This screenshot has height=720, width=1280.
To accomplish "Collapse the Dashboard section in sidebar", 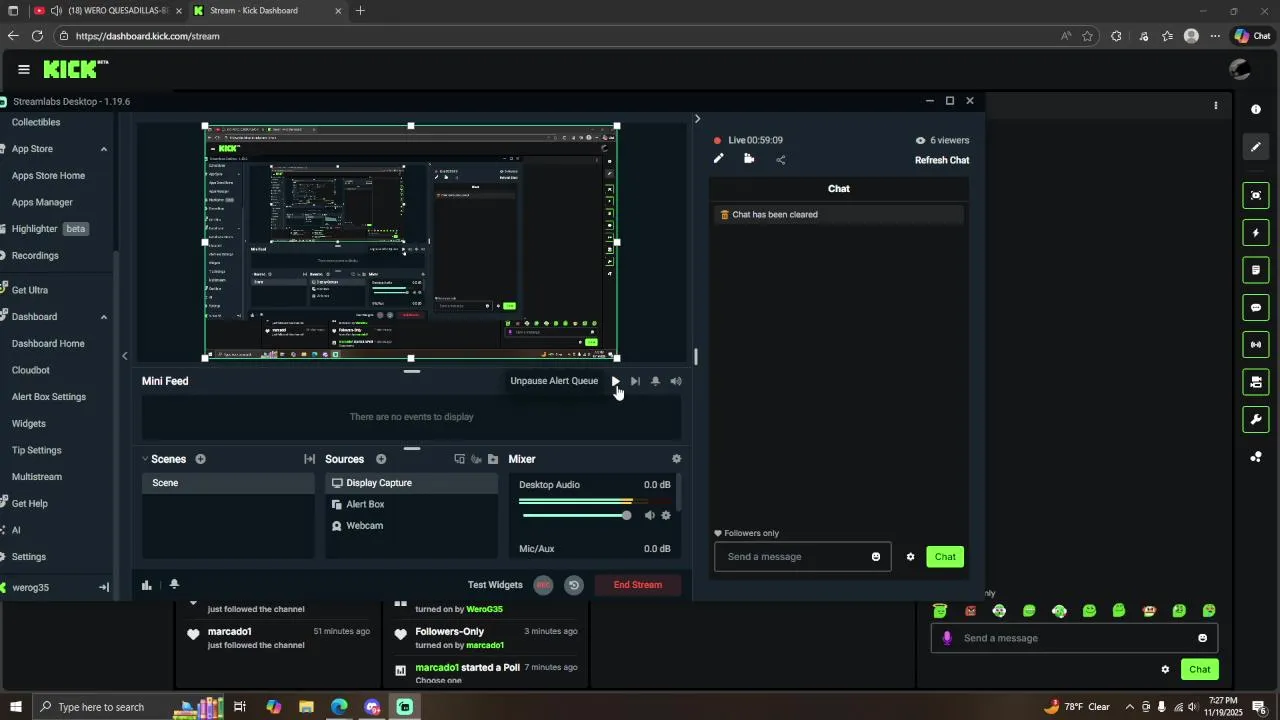I will point(104,317).
